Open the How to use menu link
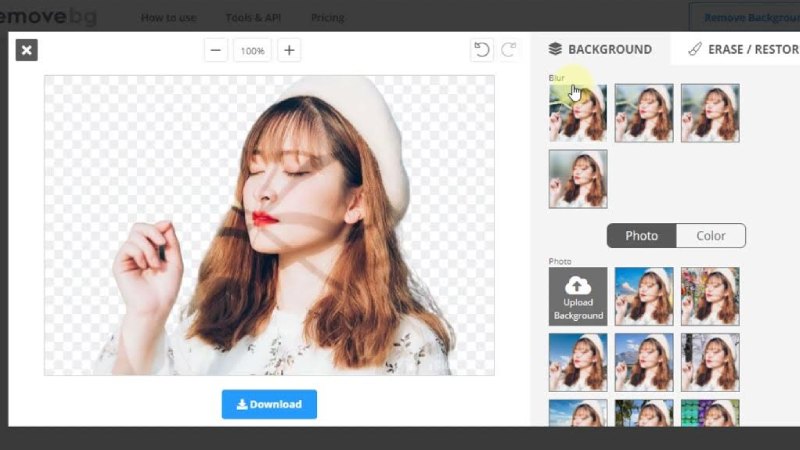 pos(167,17)
